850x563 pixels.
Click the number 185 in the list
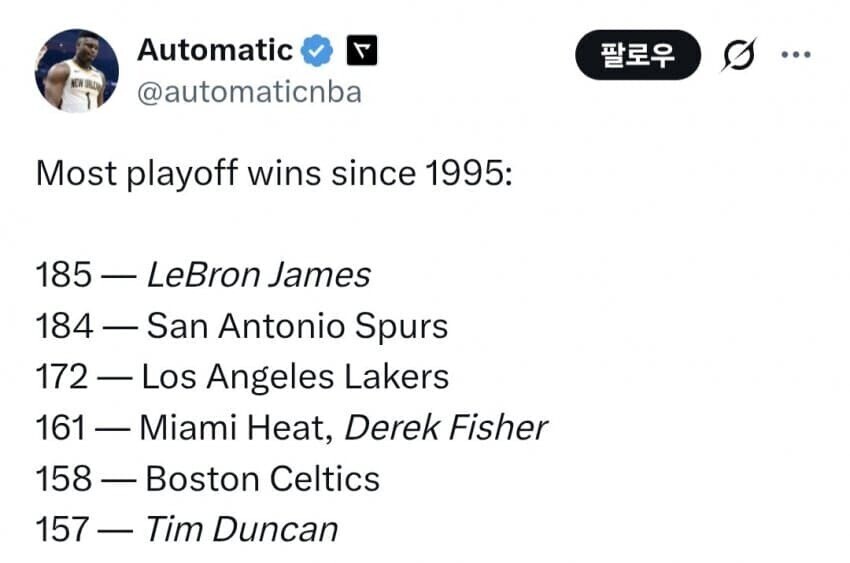pyautogui.click(x=62, y=275)
